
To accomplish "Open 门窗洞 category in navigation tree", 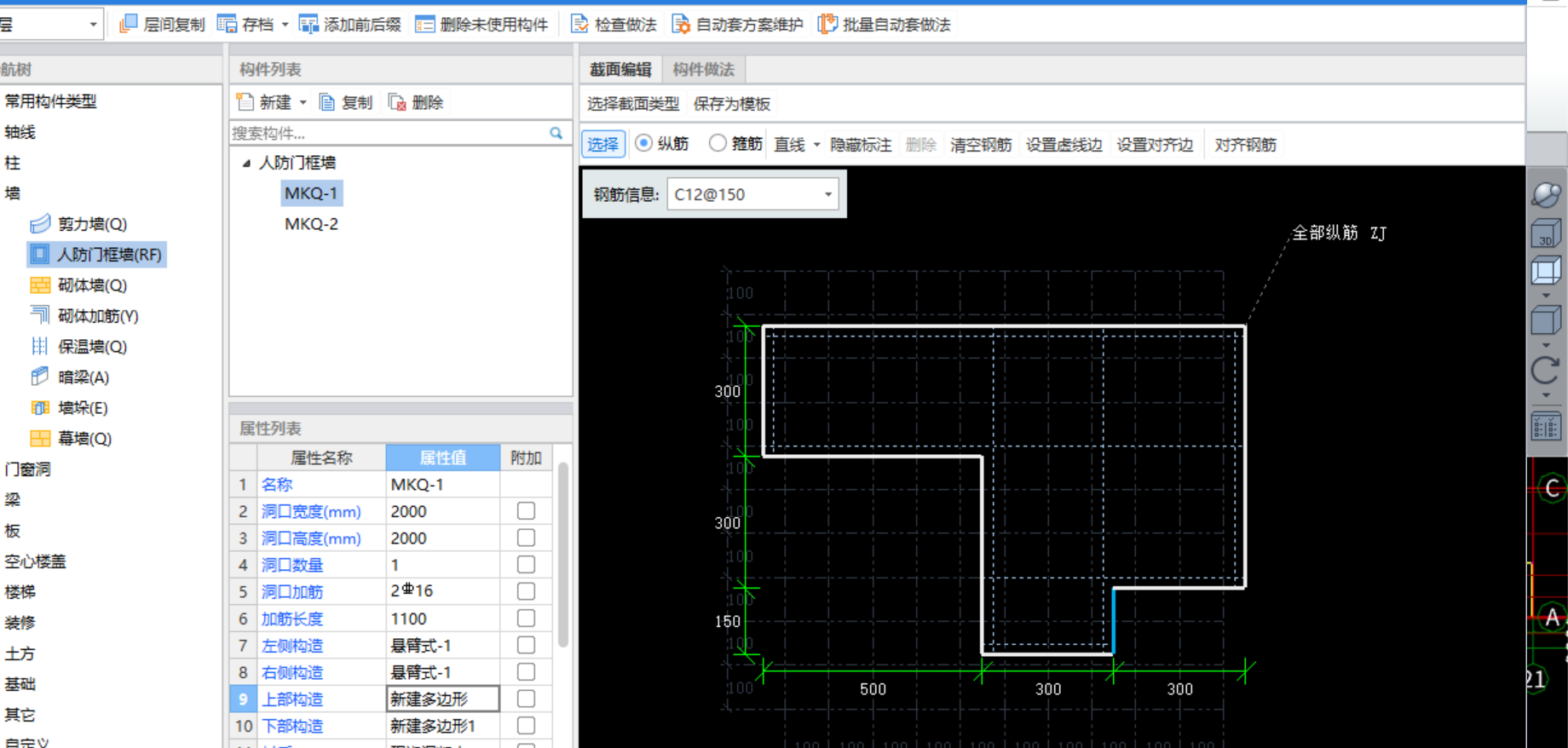I will (x=27, y=469).
